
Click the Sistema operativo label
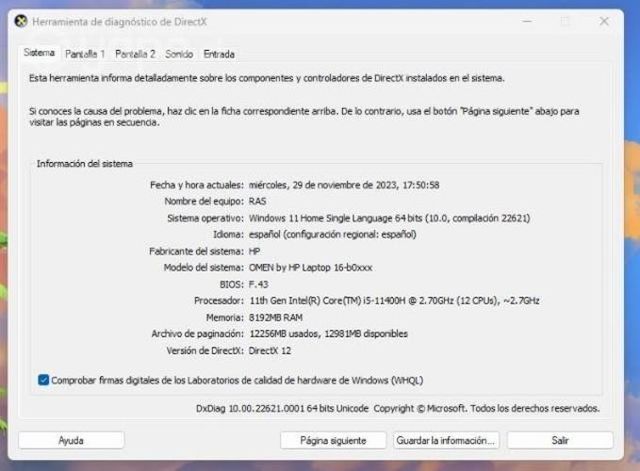click(206, 218)
